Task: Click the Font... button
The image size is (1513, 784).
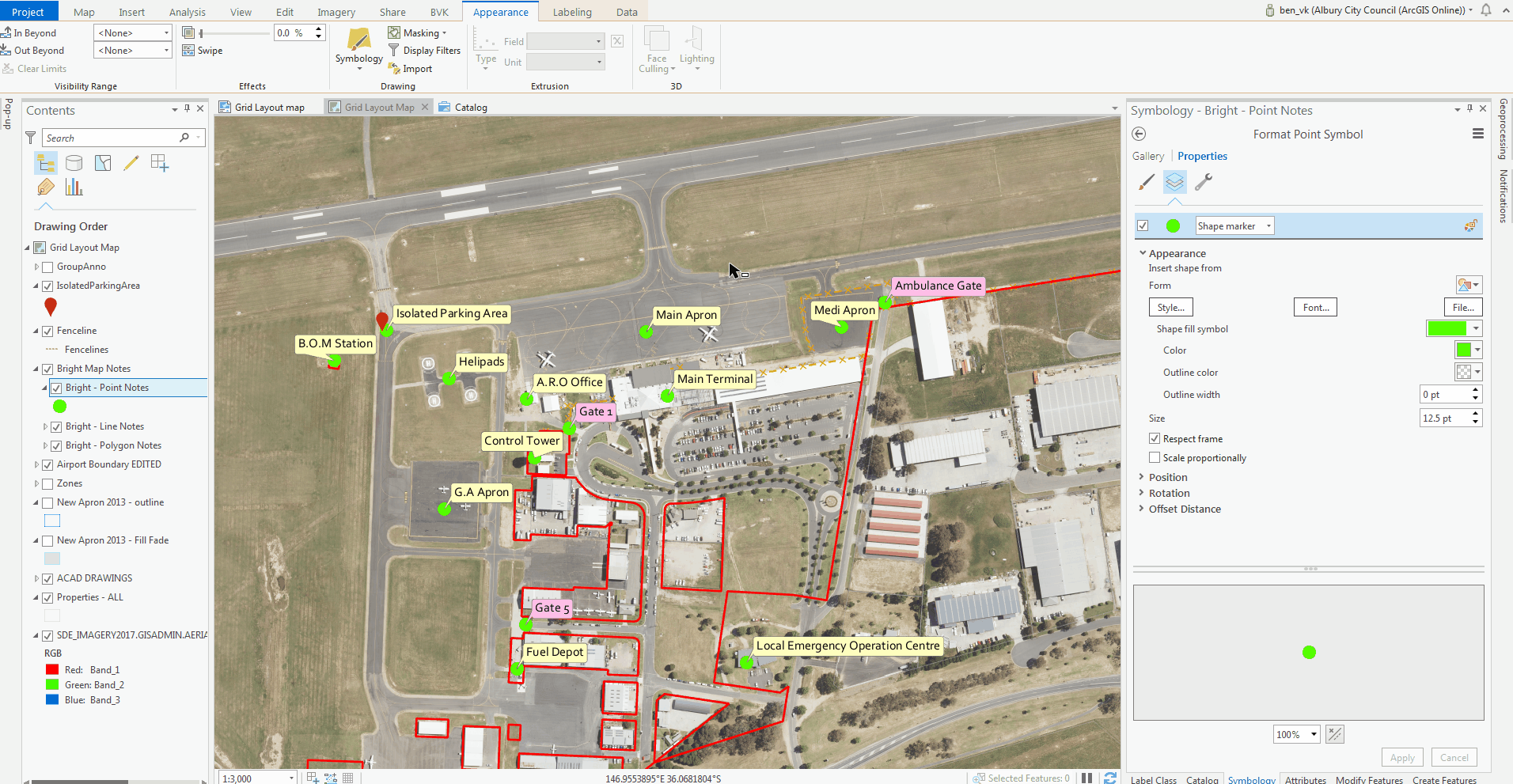Action: point(1315,307)
